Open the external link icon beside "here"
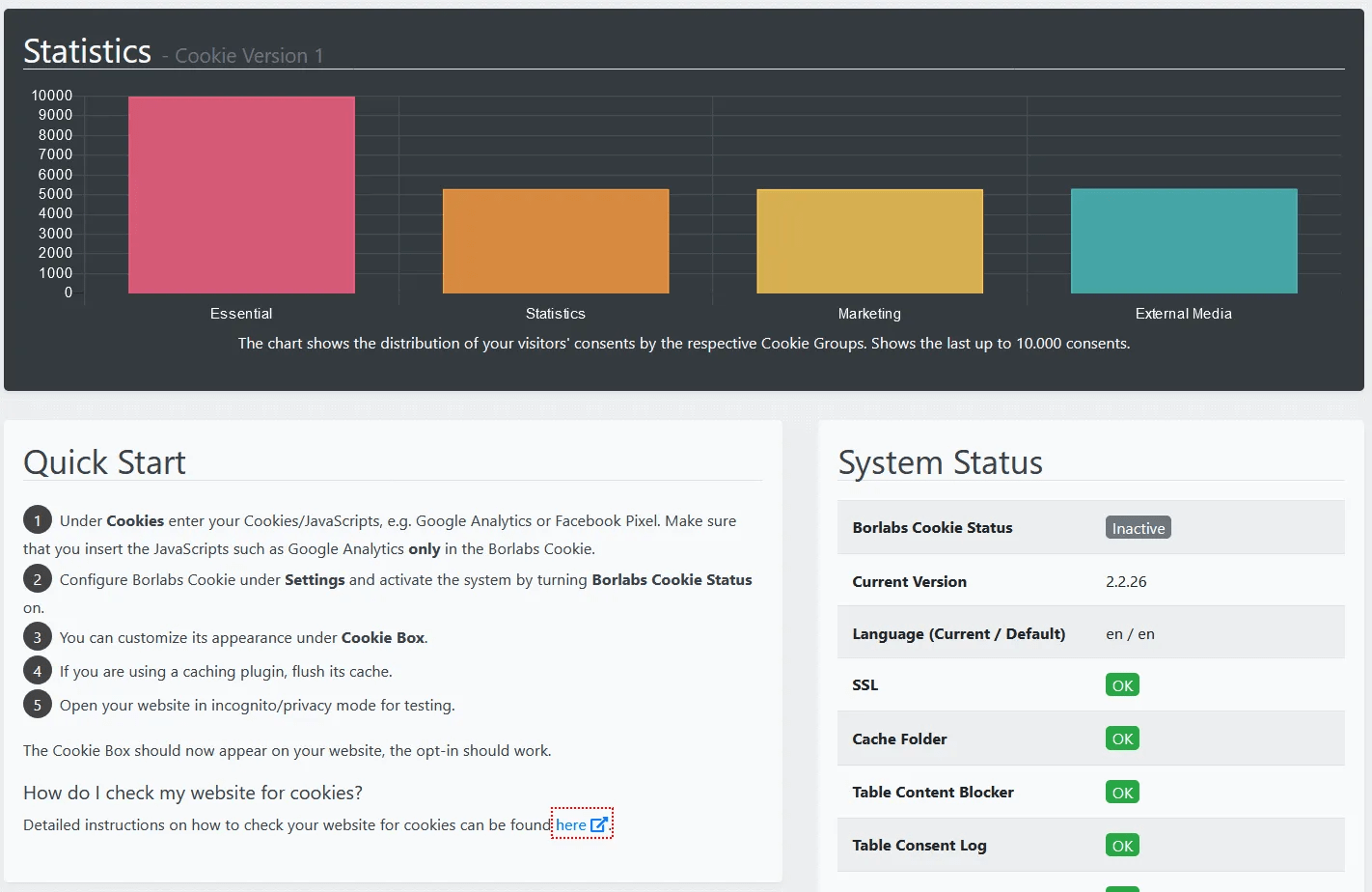The width and height of the screenshot is (1372, 892). [x=599, y=824]
